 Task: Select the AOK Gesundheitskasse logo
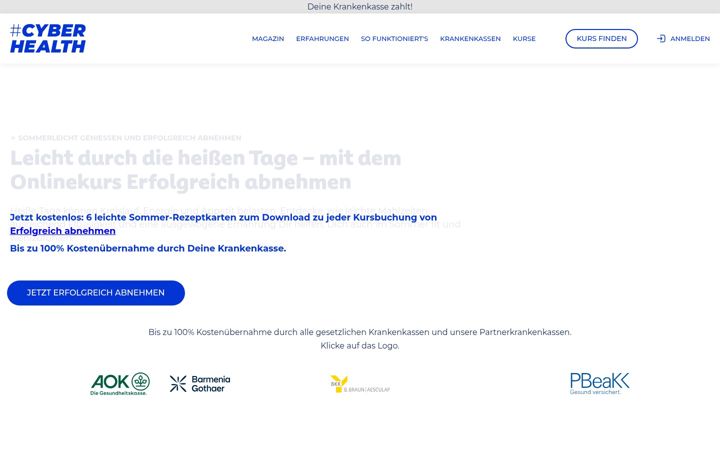(120, 384)
